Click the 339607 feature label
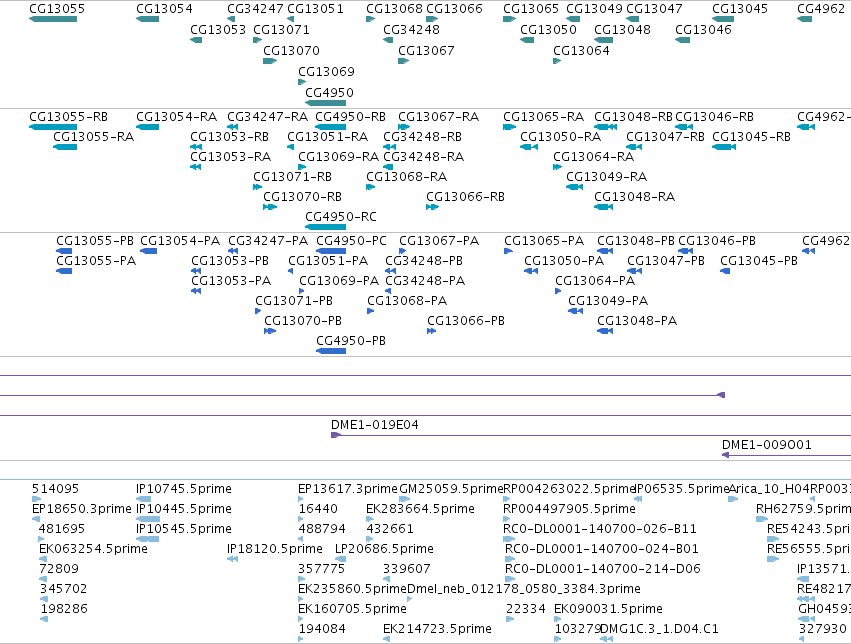Screen dimensions: 851x644 pyautogui.click(x=407, y=569)
